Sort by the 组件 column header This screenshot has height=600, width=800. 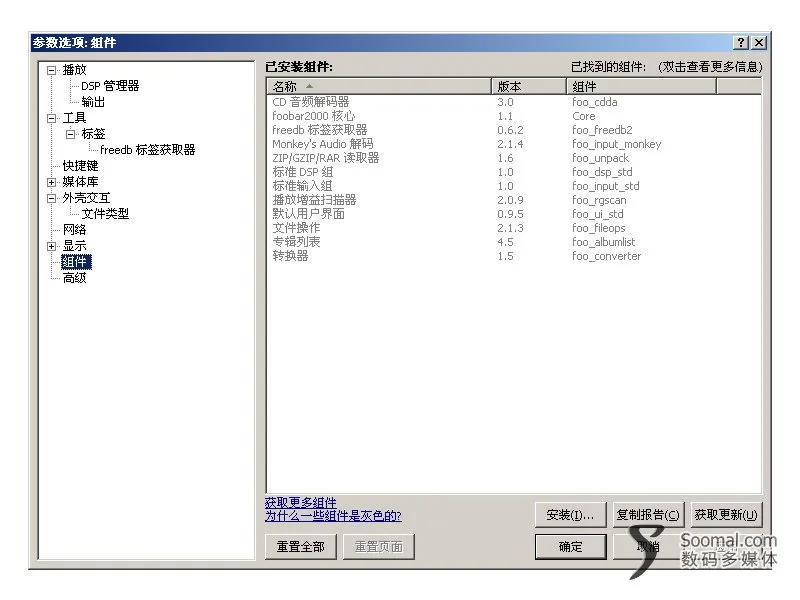point(642,87)
